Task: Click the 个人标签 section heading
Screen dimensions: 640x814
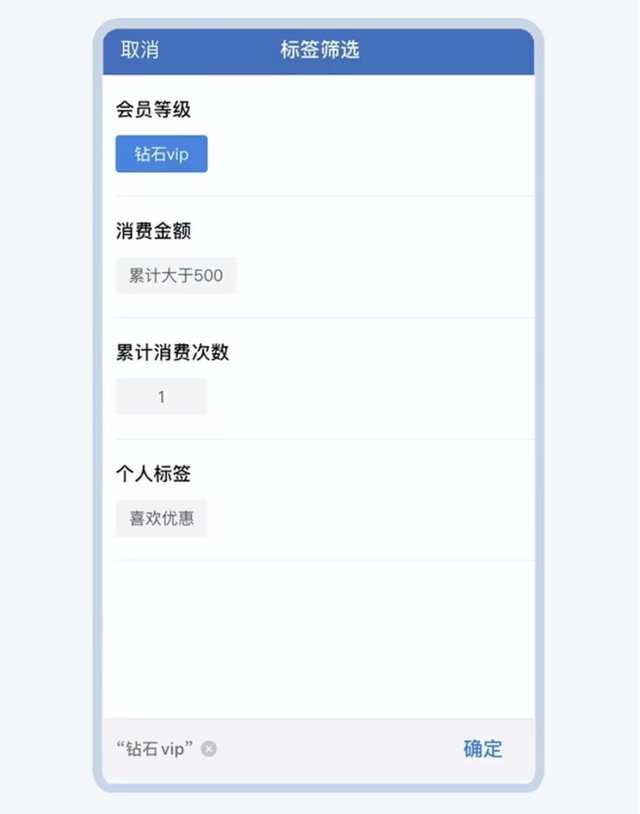Action: click(153, 474)
